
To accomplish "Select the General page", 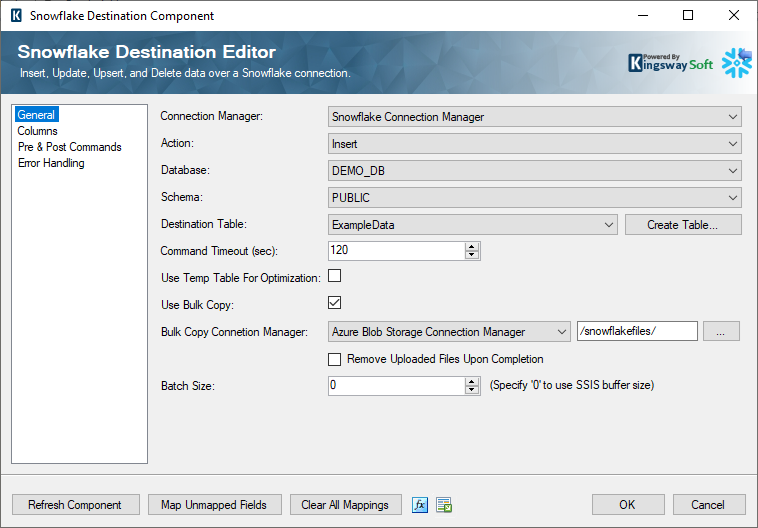I will pos(36,115).
